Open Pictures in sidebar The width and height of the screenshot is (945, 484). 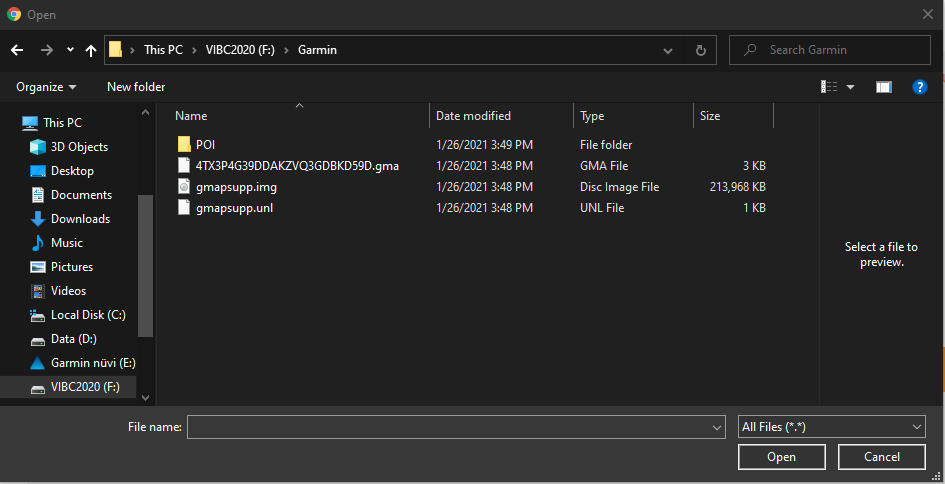point(72,267)
